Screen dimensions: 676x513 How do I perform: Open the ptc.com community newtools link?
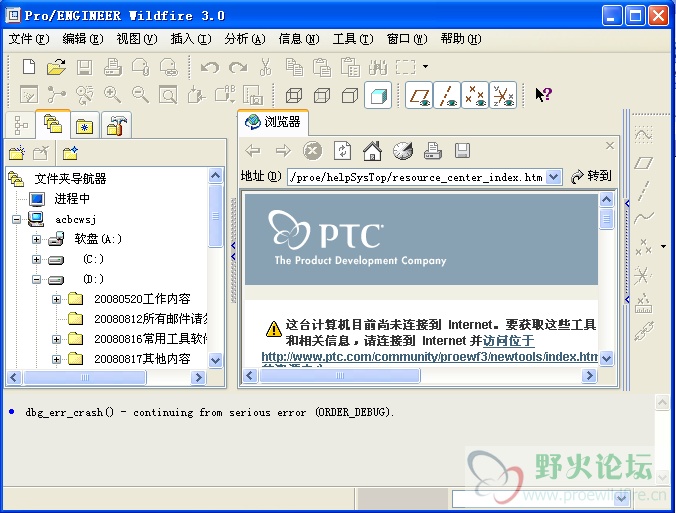pyautogui.click(x=429, y=357)
